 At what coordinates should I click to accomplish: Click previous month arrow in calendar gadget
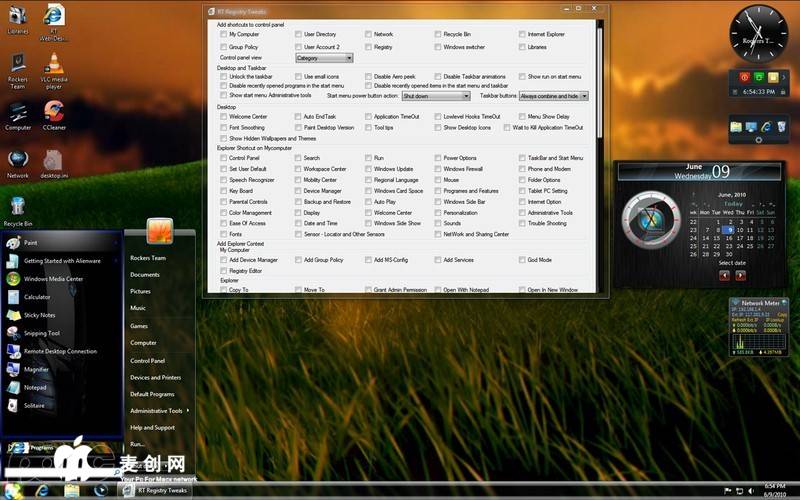pos(724,275)
